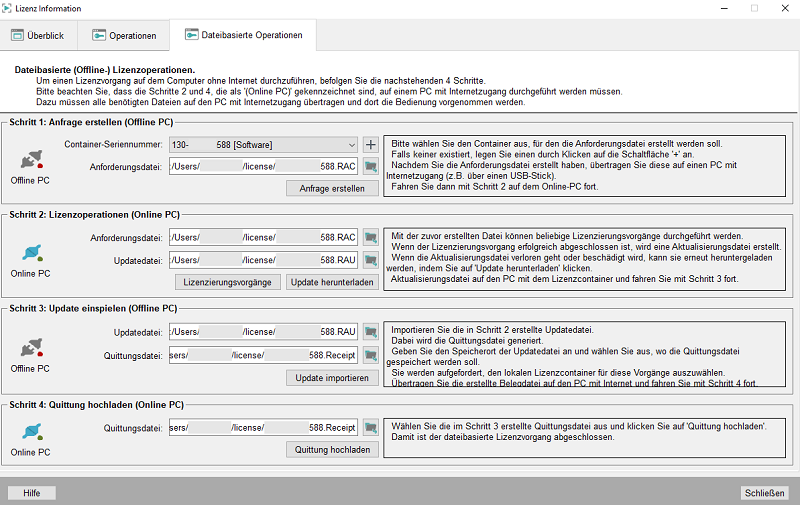Click the Quittungsdatei field in Schritt 3
800x505 pixels.
tap(263, 355)
